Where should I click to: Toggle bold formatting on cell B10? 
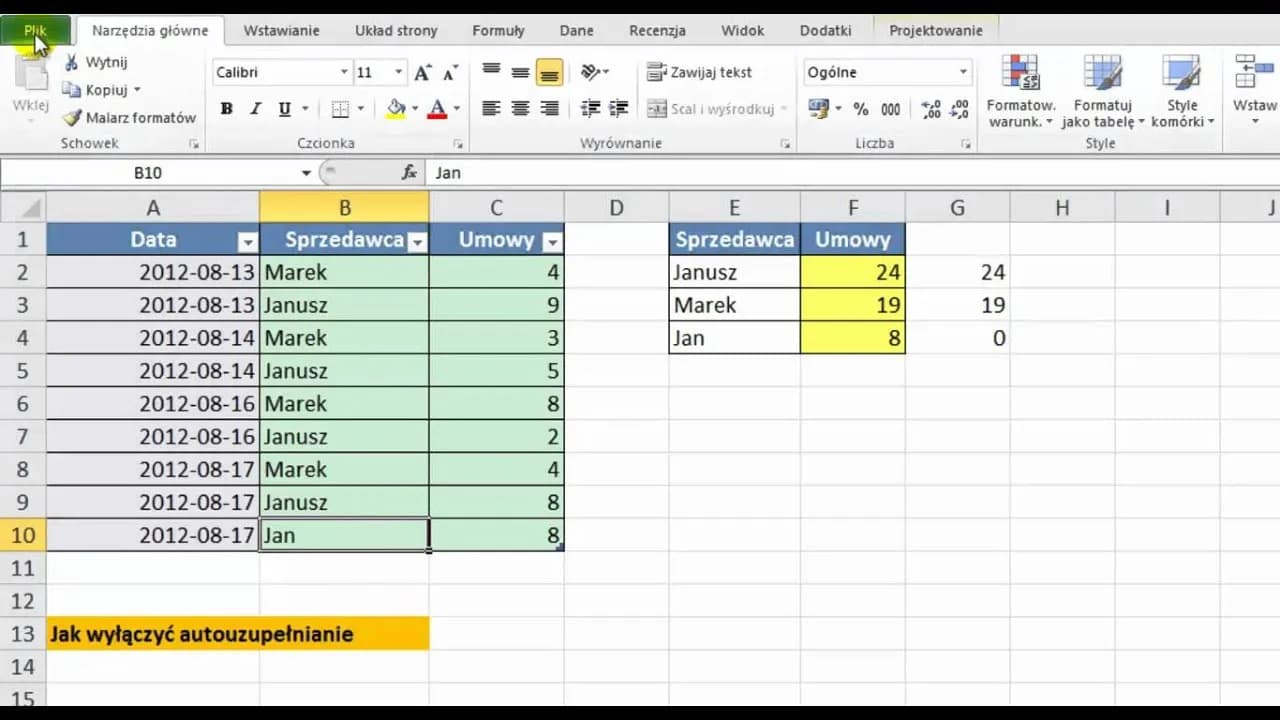[227, 108]
